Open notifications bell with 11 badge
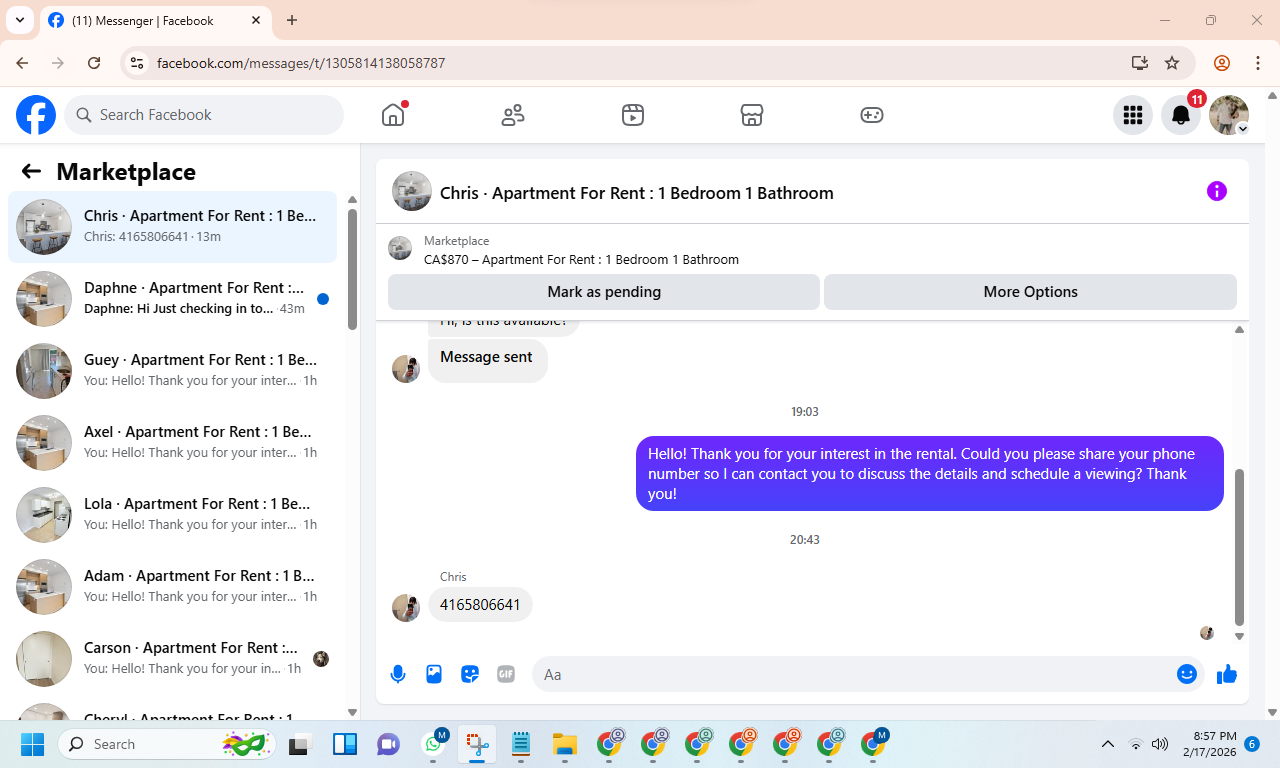1280x768 pixels. point(1181,115)
